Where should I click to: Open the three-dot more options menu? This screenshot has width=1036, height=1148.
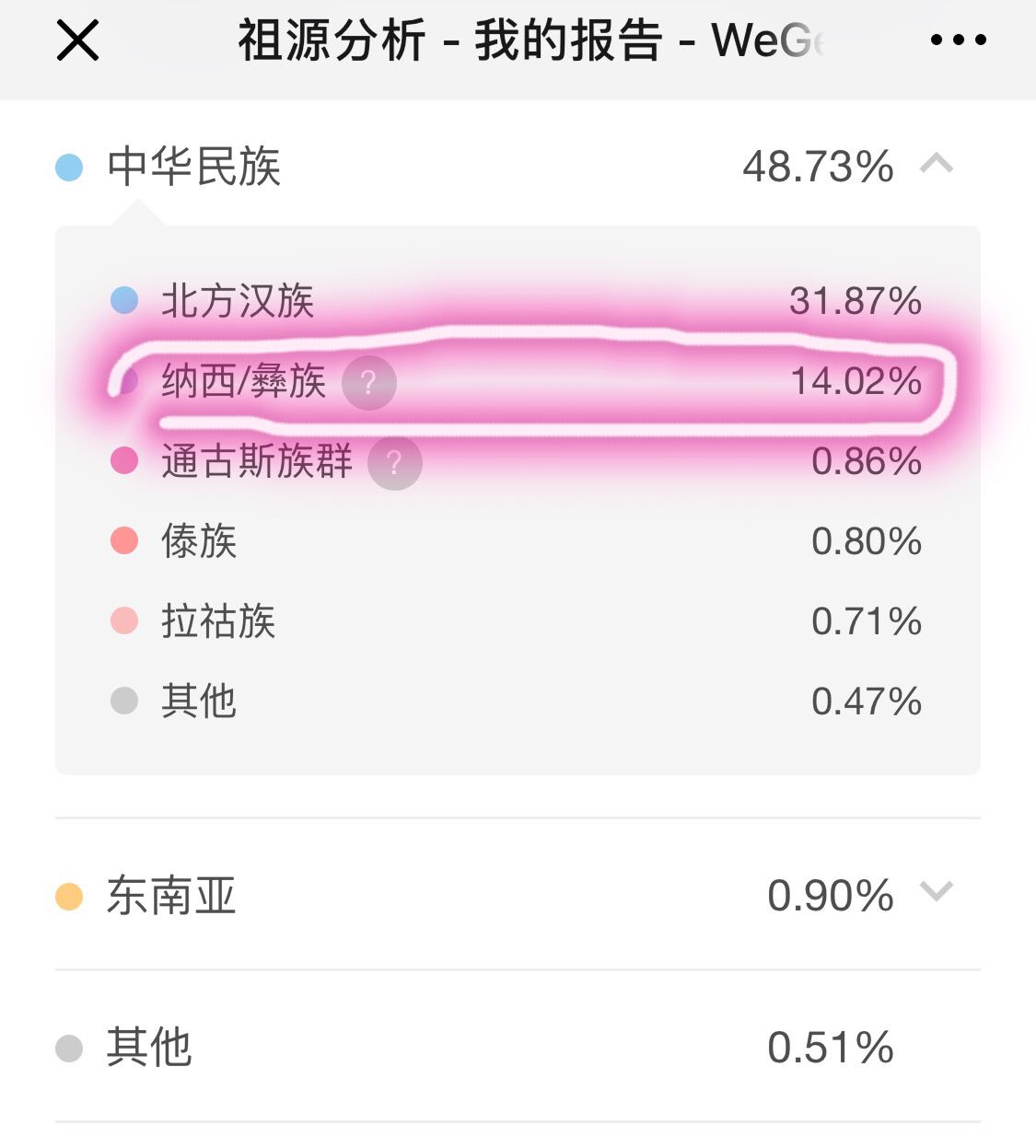pyautogui.click(x=958, y=41)
